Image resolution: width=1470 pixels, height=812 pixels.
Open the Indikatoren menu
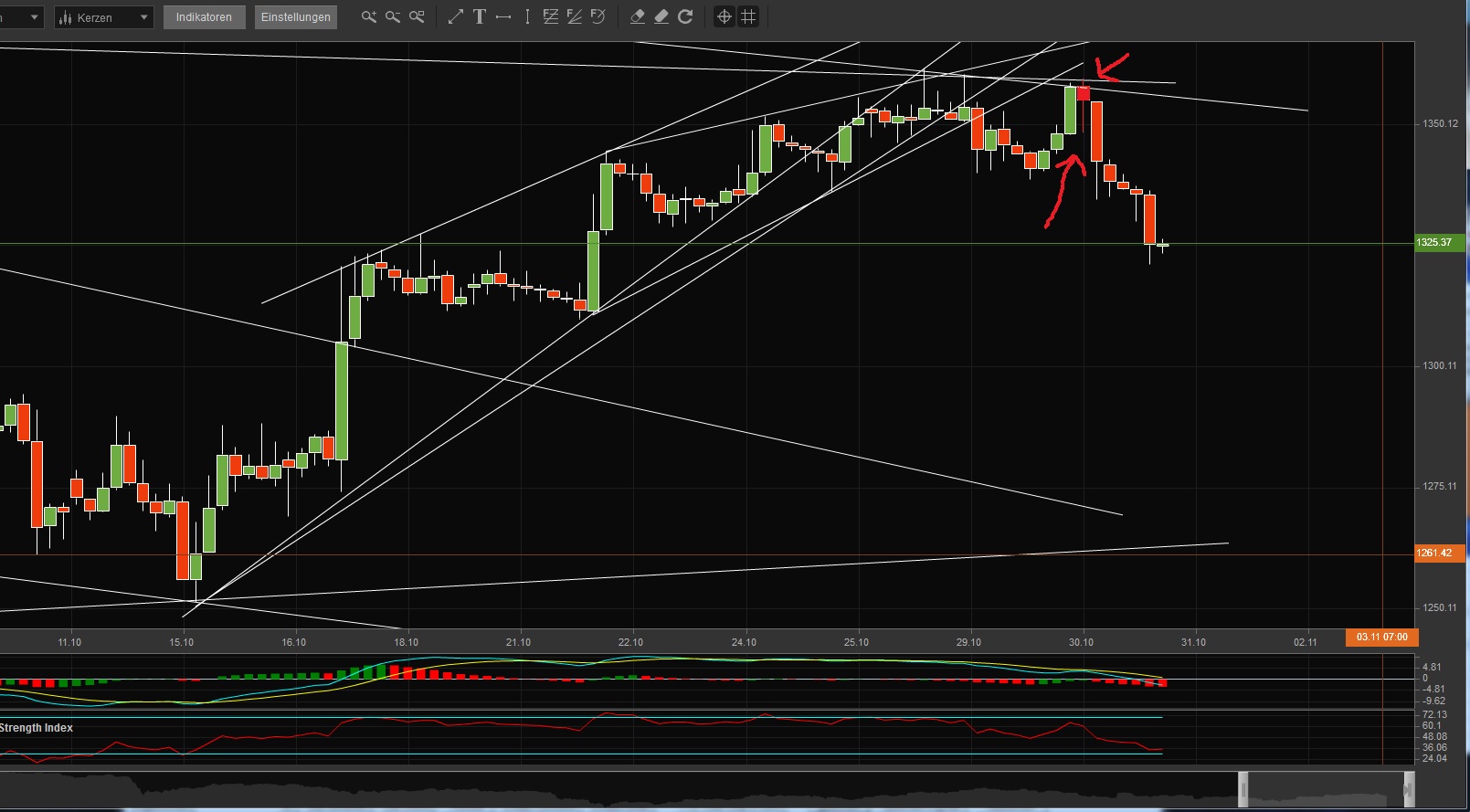(x=204, y=17)
